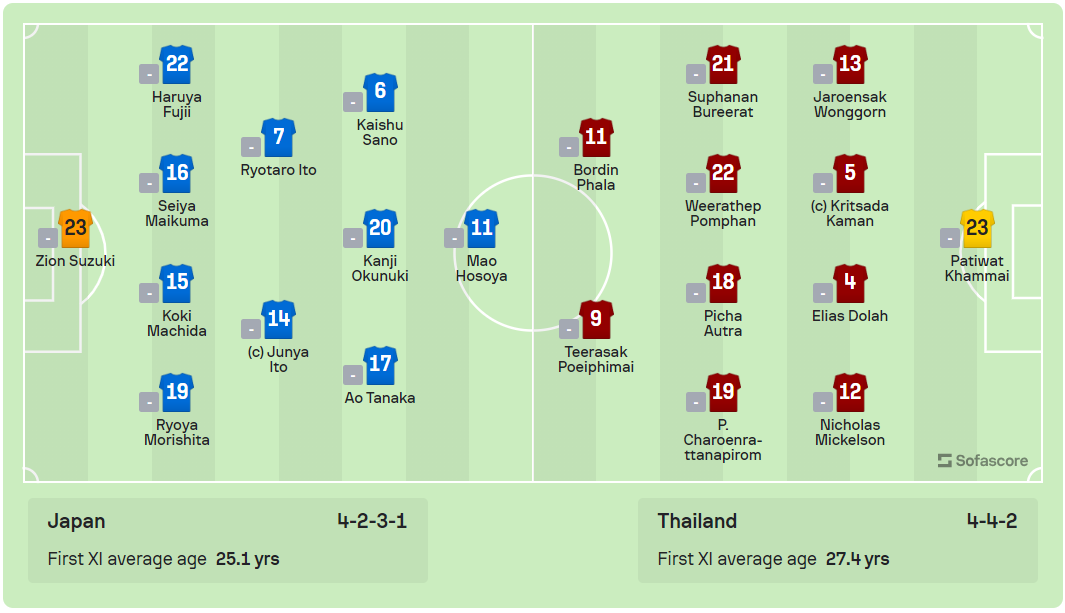Image resolution: width=1065 pixels, height=613 pixels.
Task: Click Ao Tanaka's number 17 jersey
Action: (x=380, y=365)
